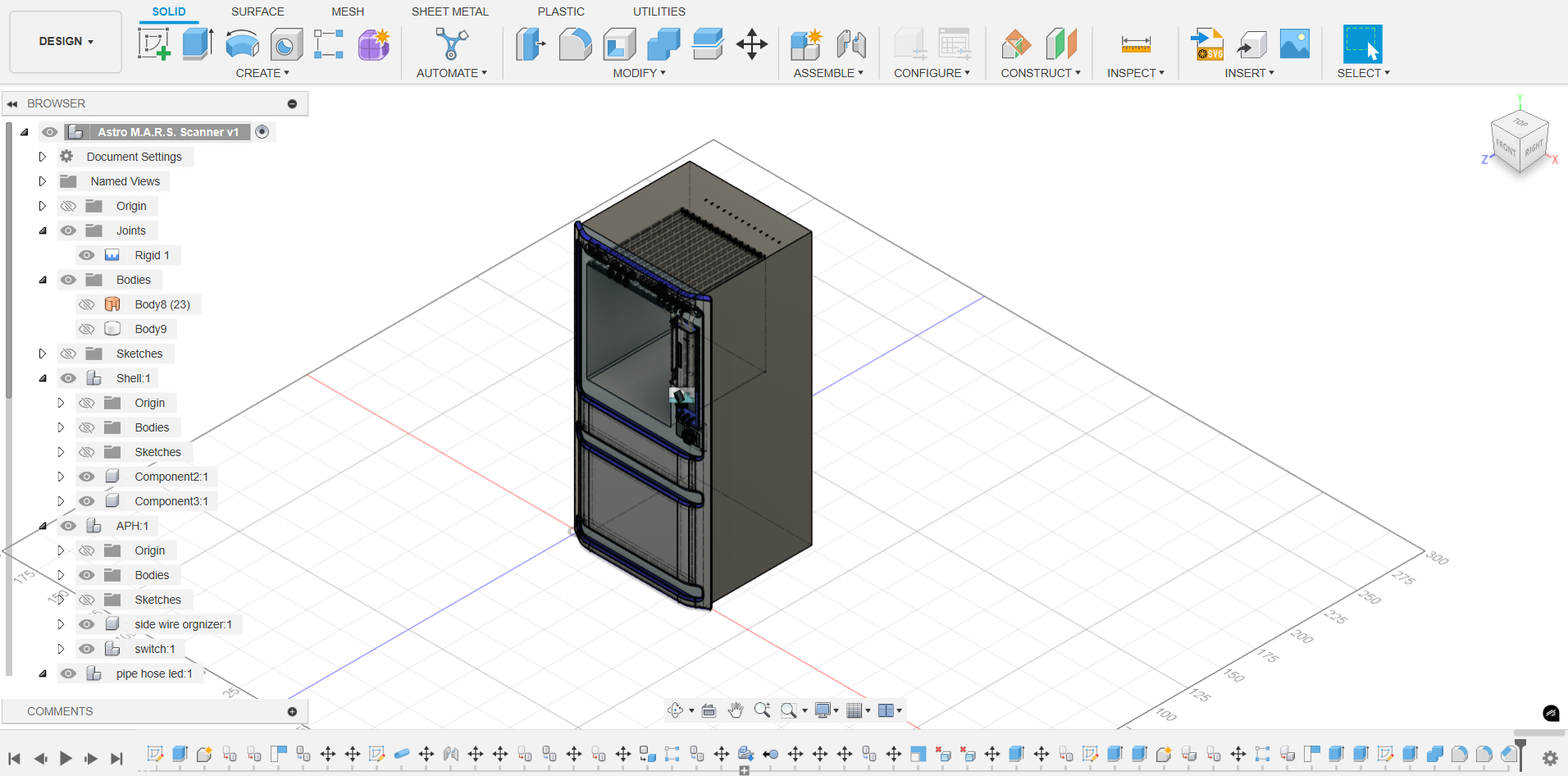Open the ASSEMBLE menu
Image resolution: width=1568 pixels, height=776 pixels.
pos(828,73)
